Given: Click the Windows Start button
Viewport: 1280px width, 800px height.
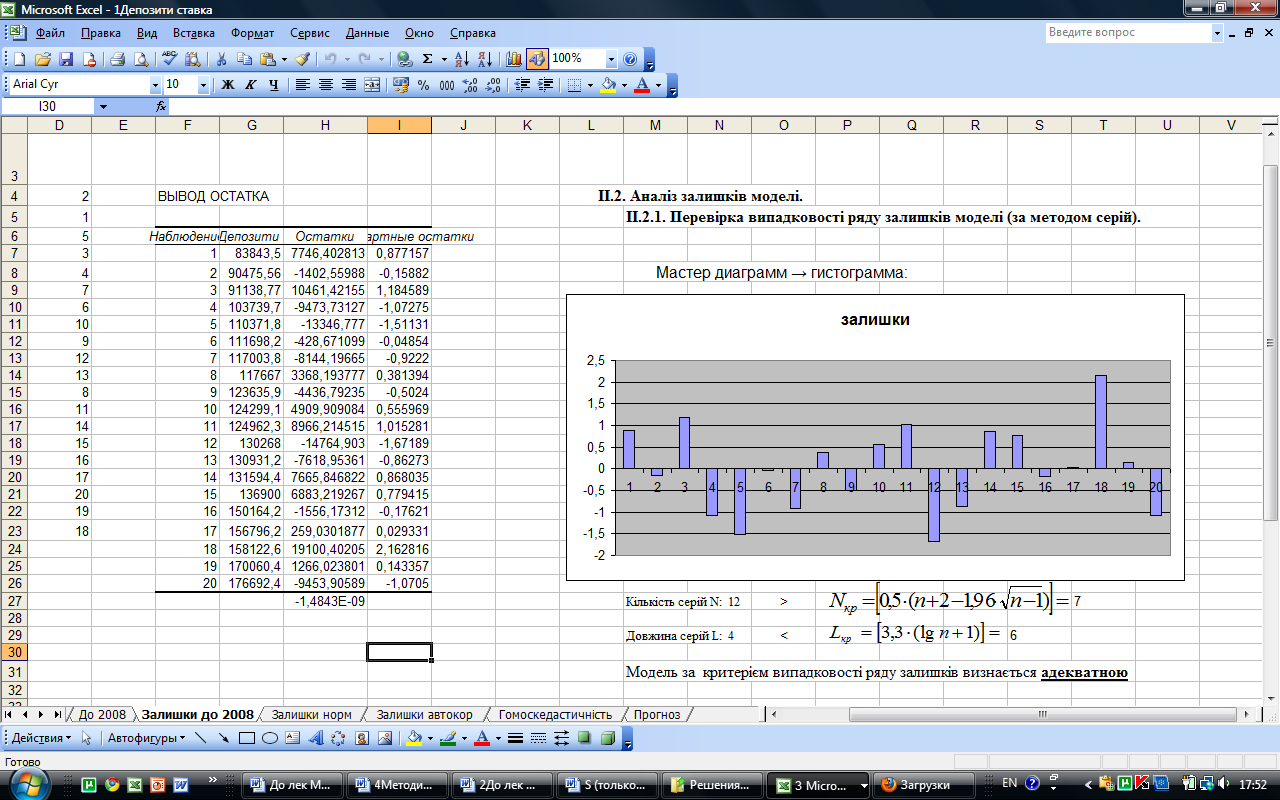Looking at the screenshot, I should click(x=27, y=784).
